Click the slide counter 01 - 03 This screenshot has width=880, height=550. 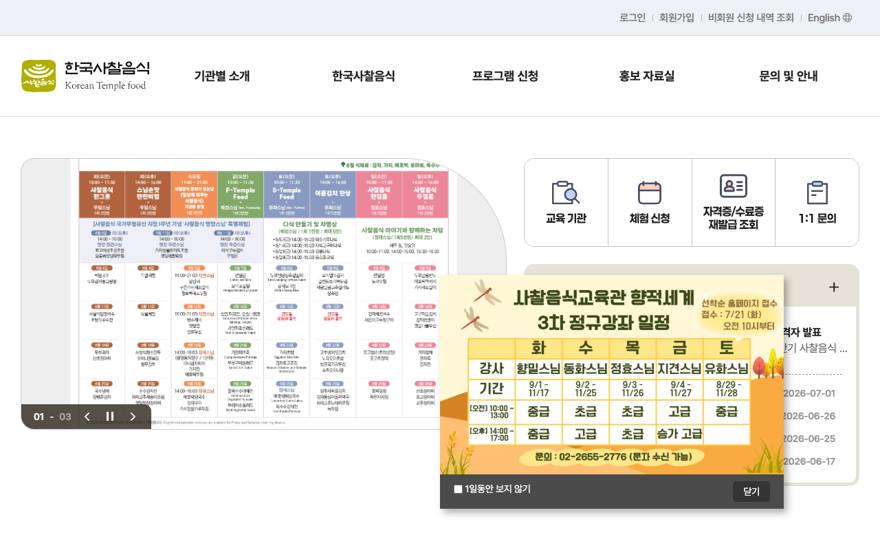(52, 416)
